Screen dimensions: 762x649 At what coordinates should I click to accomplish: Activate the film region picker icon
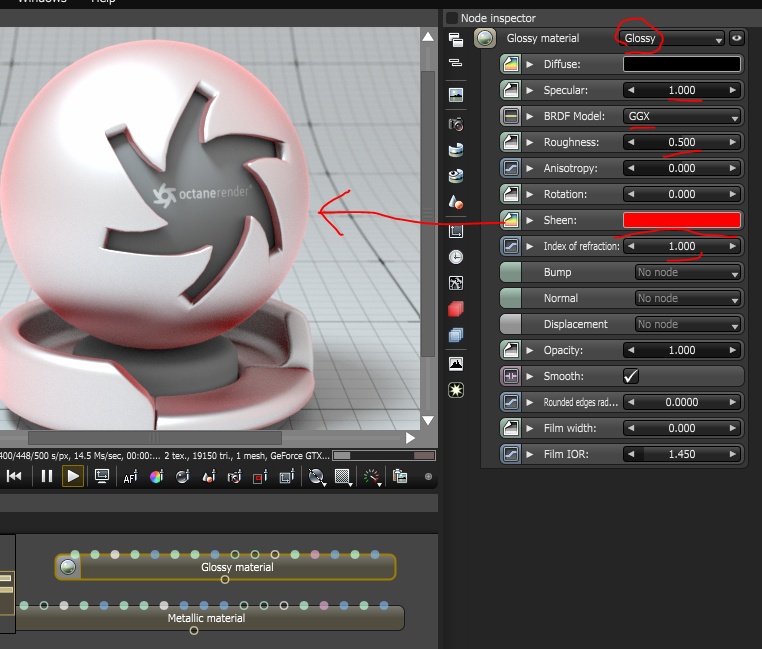point(287,477)
